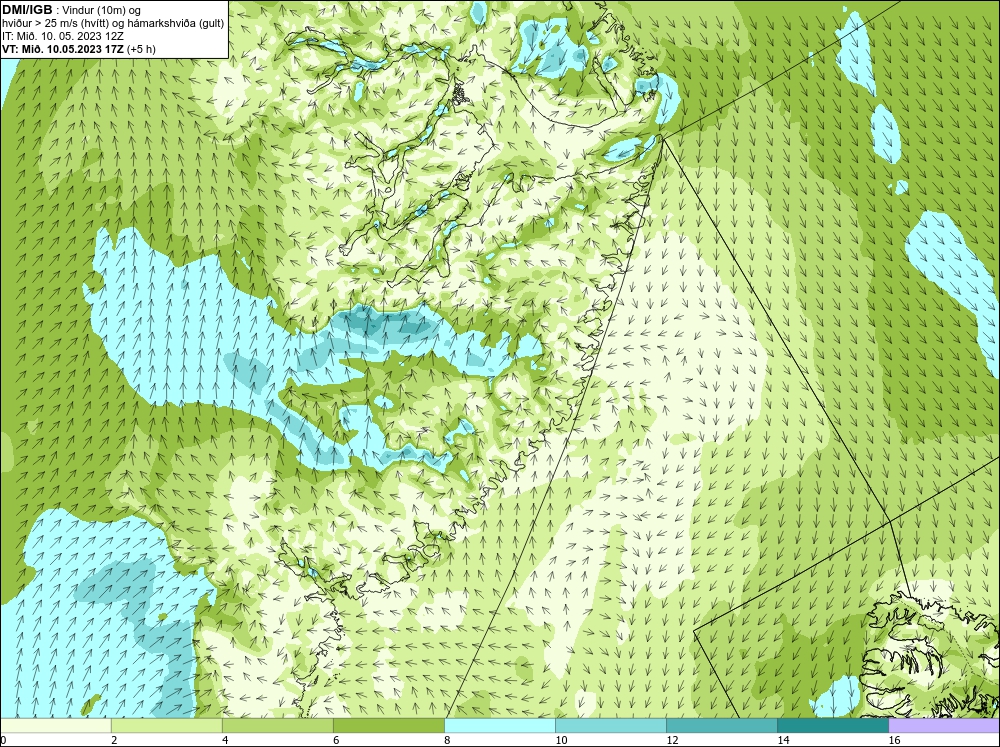1000x747 pixels.
Task: Click the 8–10 m/s light cyan legend swatch
Action: [x=500, y=725]
